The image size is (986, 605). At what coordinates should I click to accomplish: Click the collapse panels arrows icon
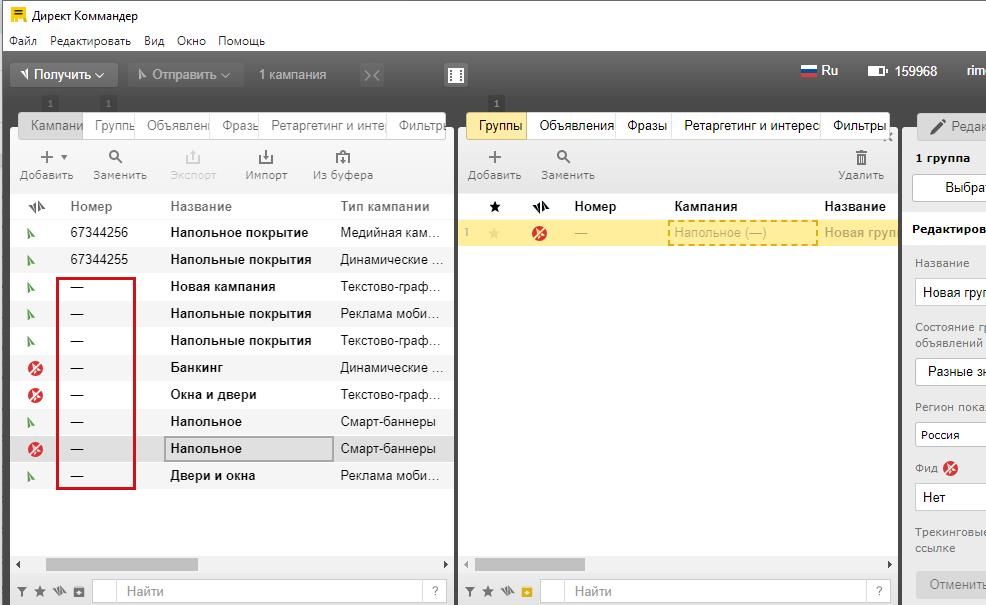pos(372,75)
